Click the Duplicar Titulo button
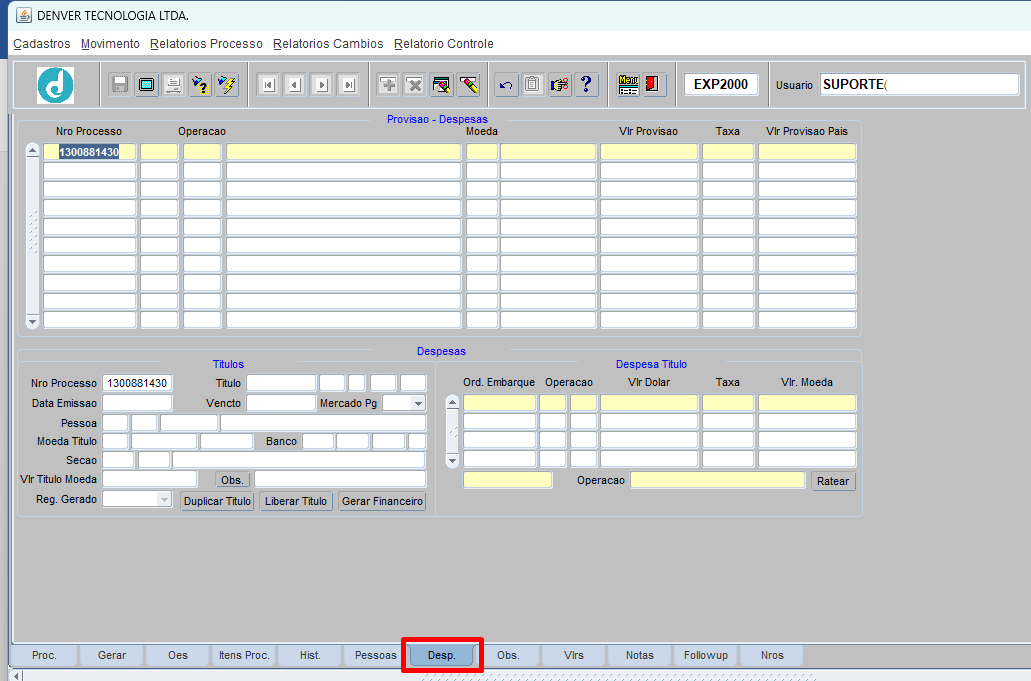1031x681 pixels. click(x=217, y=501)
